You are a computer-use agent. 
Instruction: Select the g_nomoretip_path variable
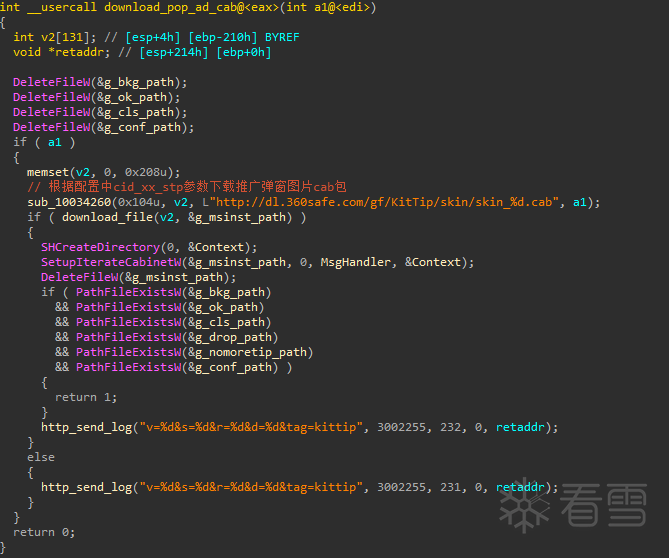pyautogui.click(x=251, y=352)
